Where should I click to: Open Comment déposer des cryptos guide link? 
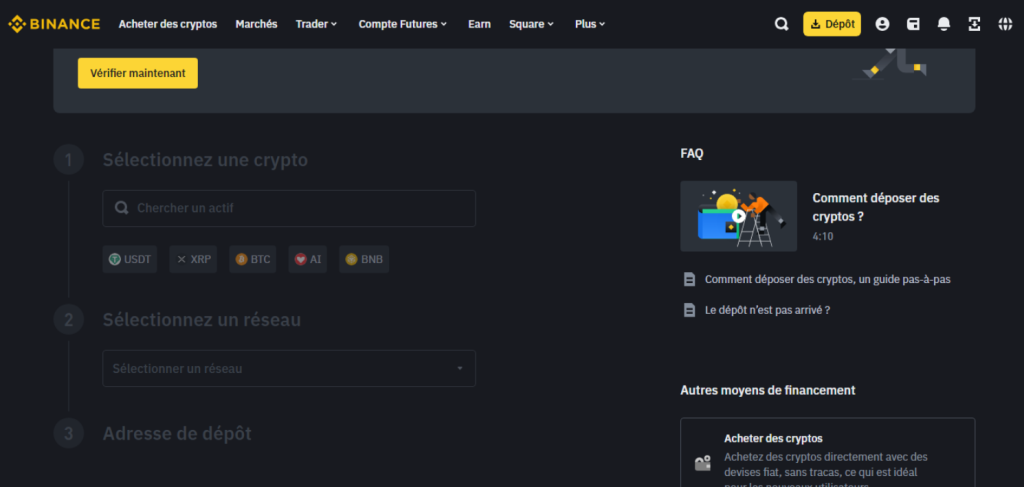point(827,279)
